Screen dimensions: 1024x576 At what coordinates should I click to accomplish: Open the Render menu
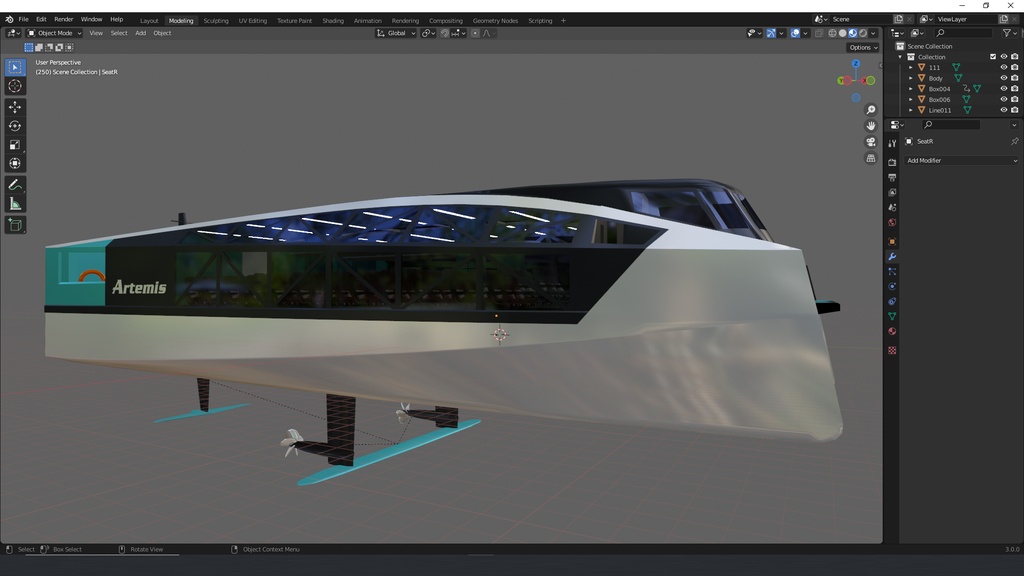pos(63,19)
